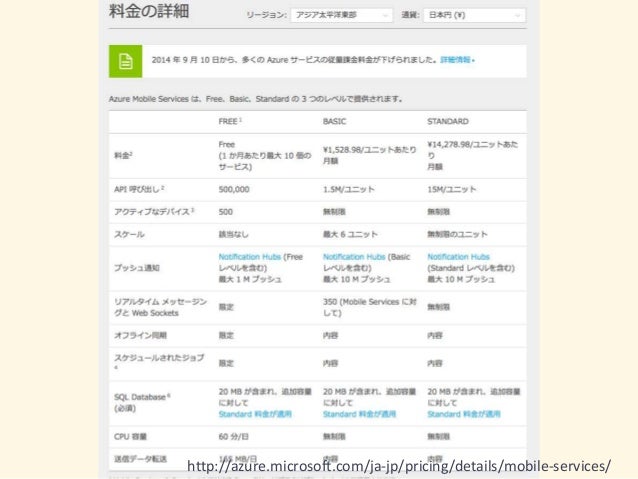Click 該当なし in the スケール row
This screenshot has height=479, width=638.
click(x=233, y=234)
